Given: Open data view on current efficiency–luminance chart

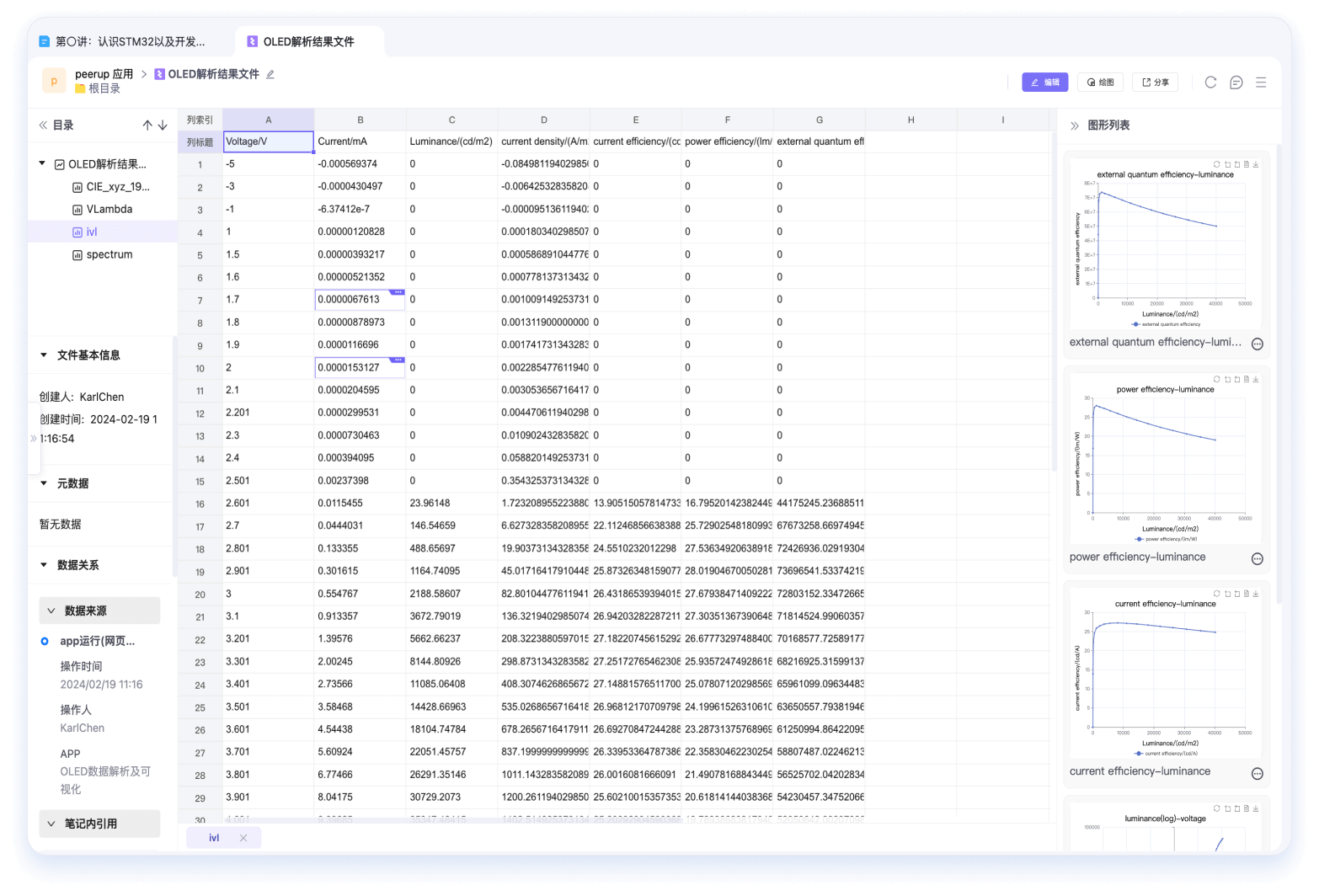Looking at the screenshot, I should coord(1247,594).
